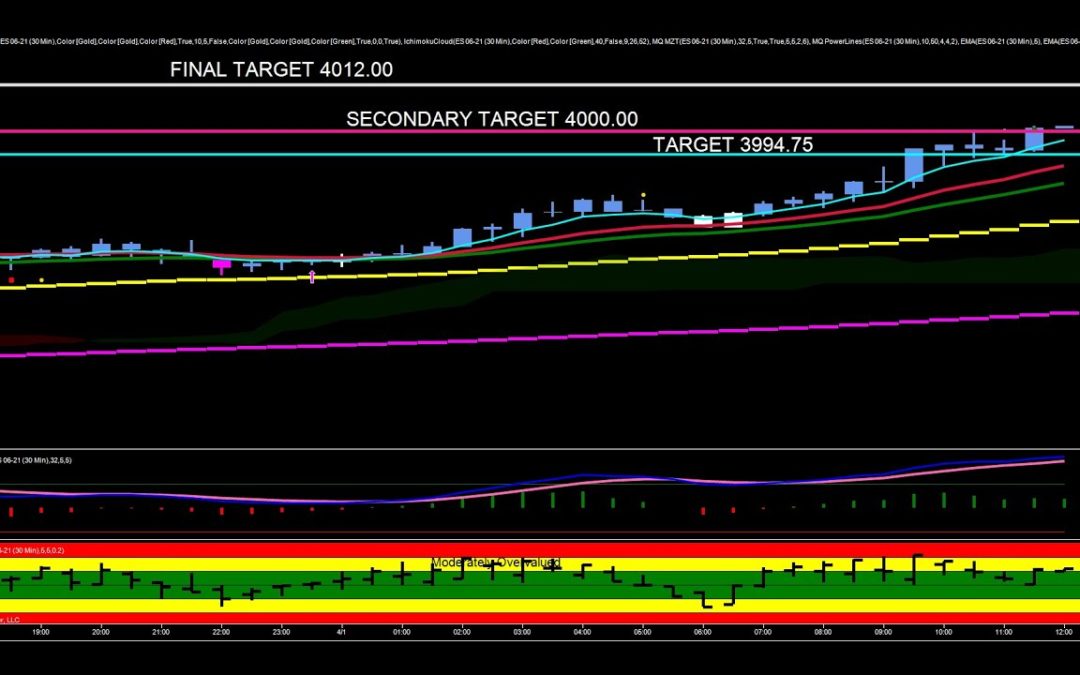This screenshot has width=1080, height=675.
Task: Click the white candle above 06:00
Action: (703, 220)
